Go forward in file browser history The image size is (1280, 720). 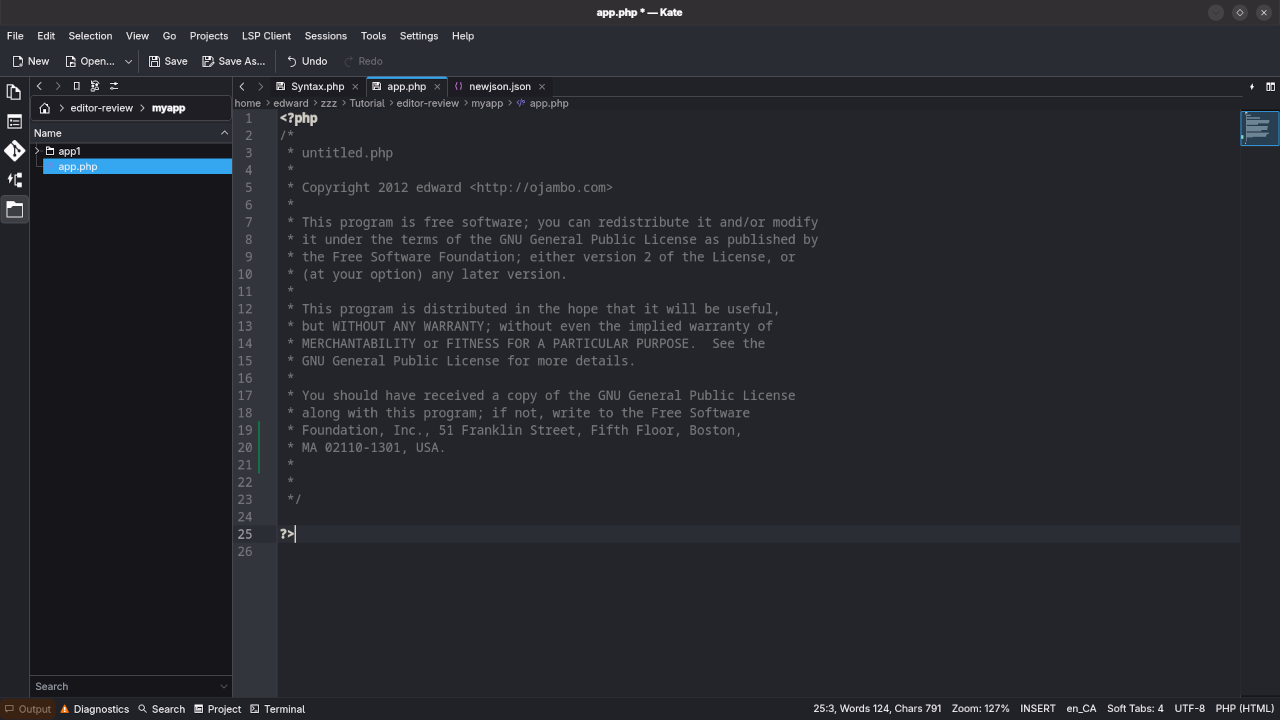pyautogui.click(x=57, y=86)
